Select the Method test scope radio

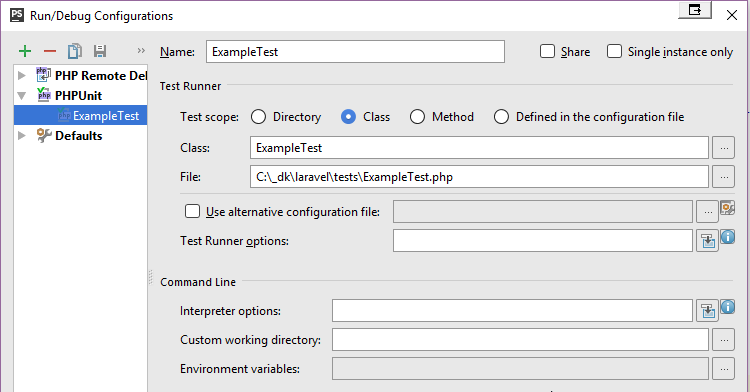tap(417, 117)
